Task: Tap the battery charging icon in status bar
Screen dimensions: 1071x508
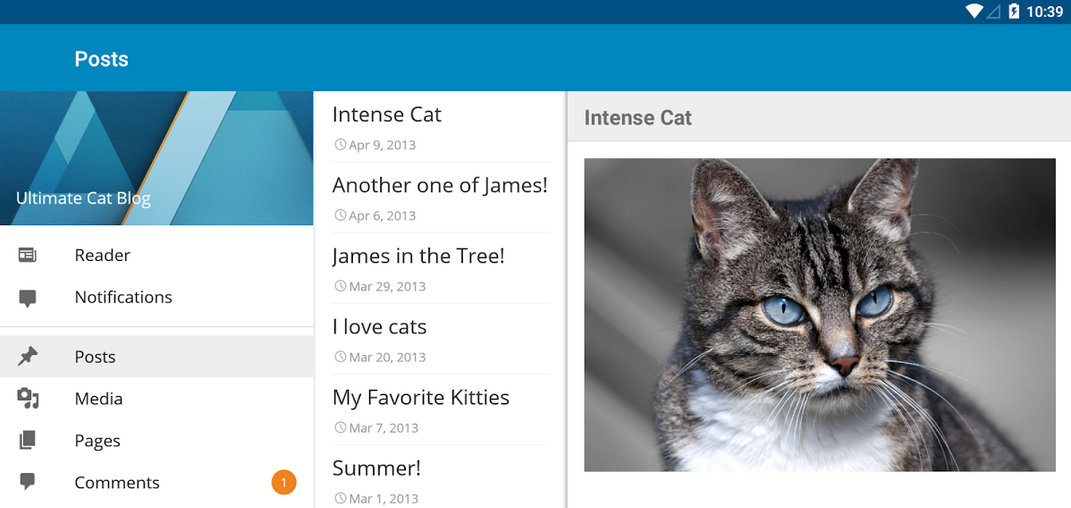Action: click(1014, 11)
